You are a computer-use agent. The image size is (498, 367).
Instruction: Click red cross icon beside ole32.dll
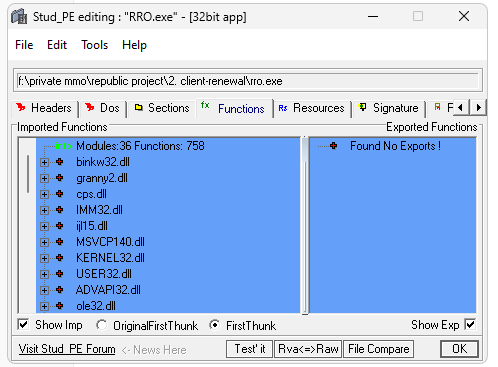click(60, 306)
